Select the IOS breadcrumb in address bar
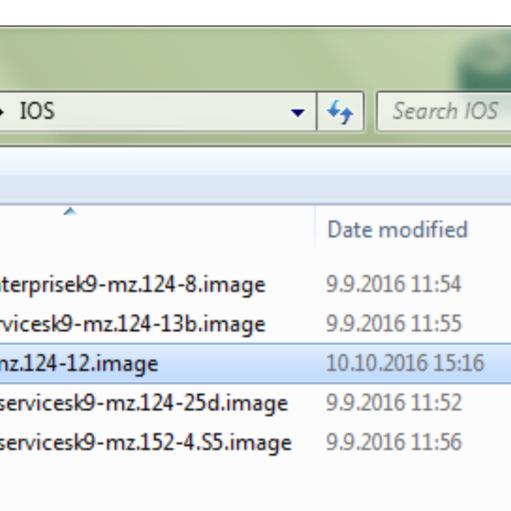This screenshot has height=511, width=511. click(37, 111)
